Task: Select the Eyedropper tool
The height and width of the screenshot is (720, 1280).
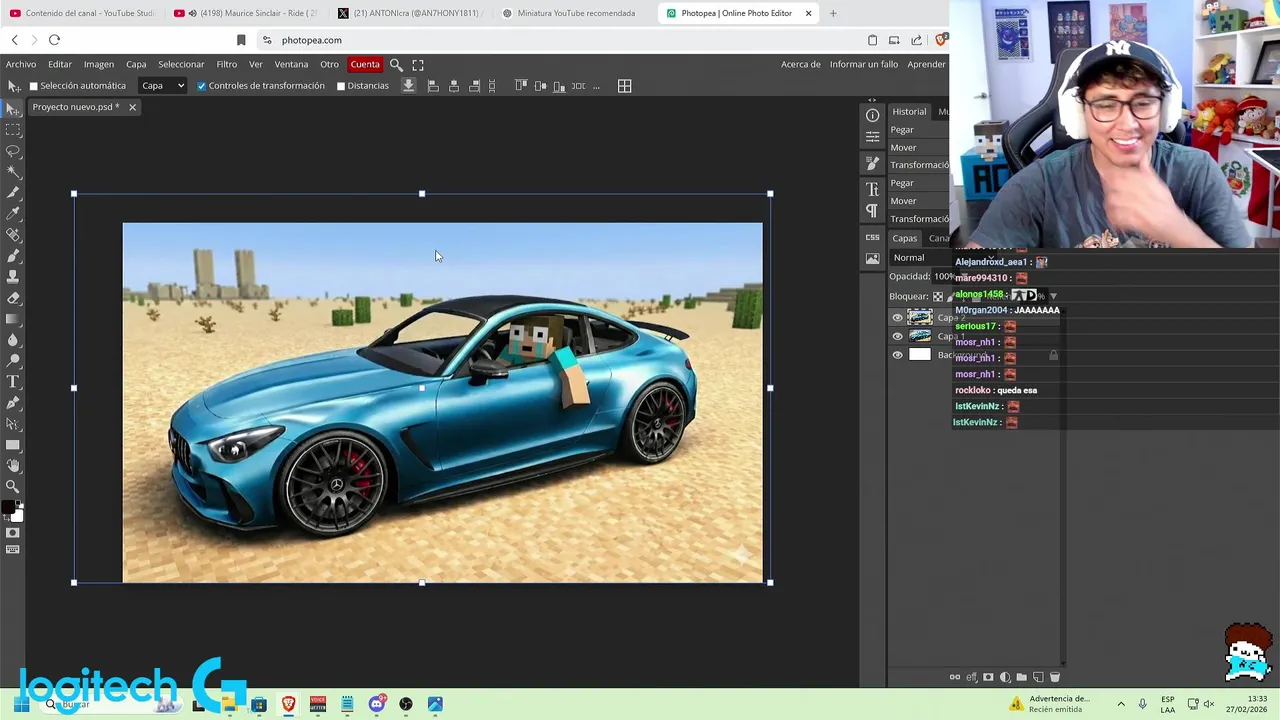Action: [x=13, y=213]
